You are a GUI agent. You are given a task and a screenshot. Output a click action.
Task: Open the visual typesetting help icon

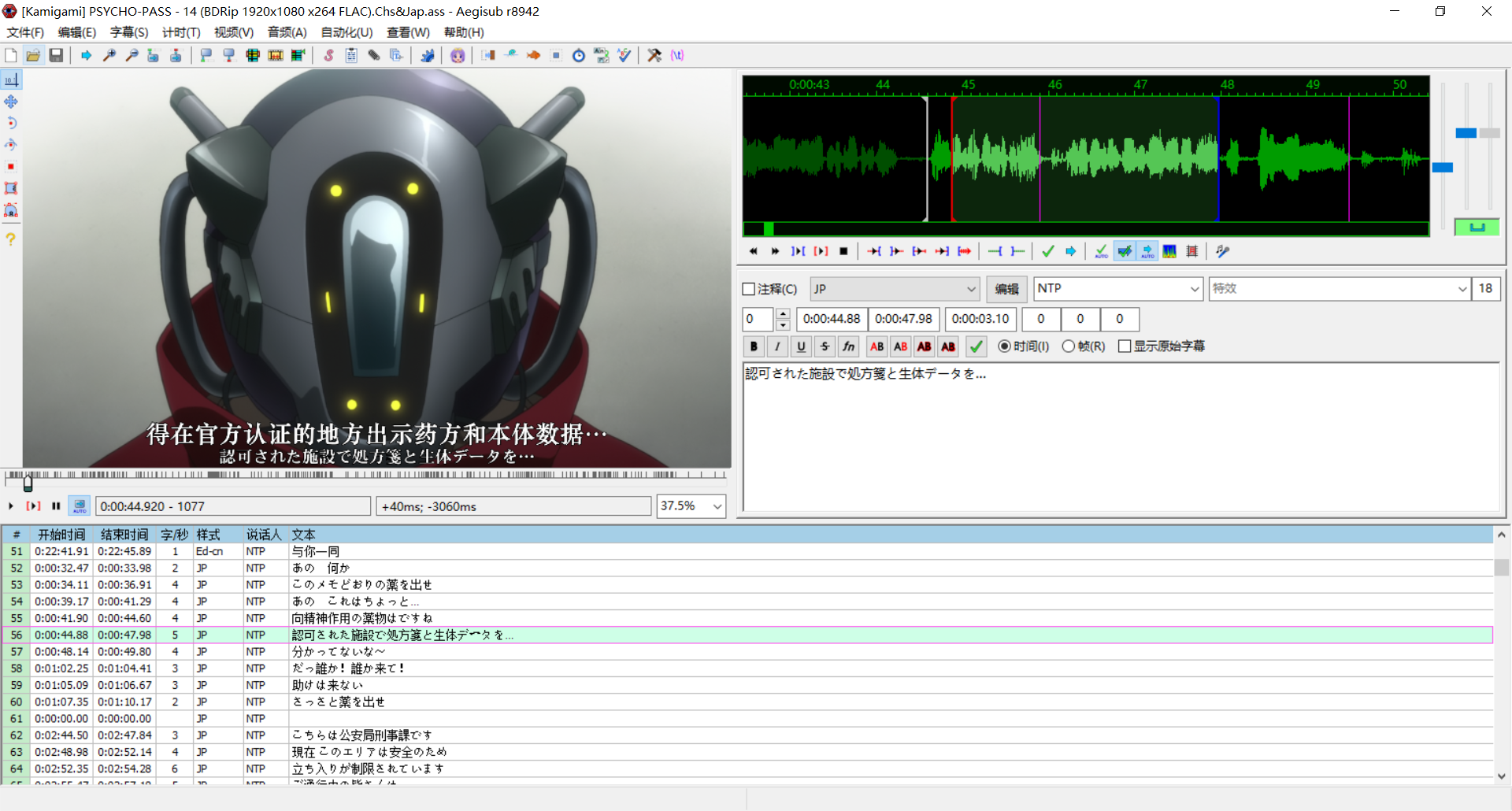(11, 239)
